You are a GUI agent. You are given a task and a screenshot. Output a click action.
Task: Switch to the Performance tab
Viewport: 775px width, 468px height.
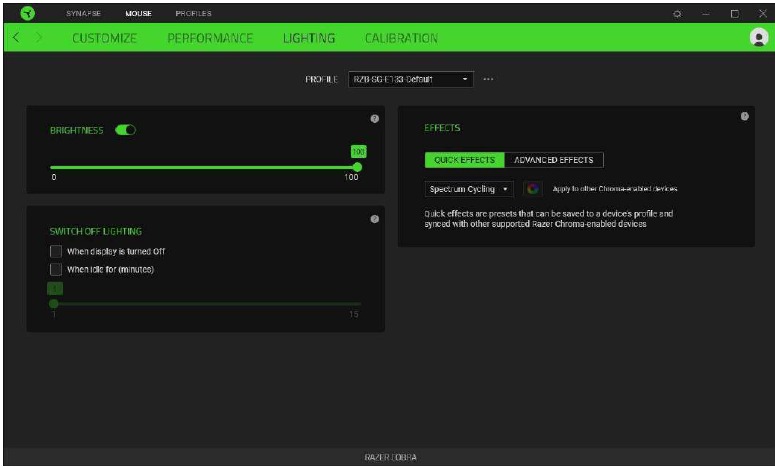210,38
